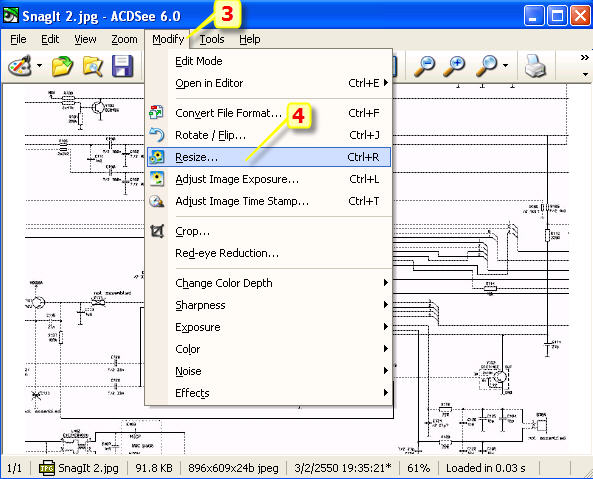Click the plain zoom magnifier icon

[x=487, y=66]
